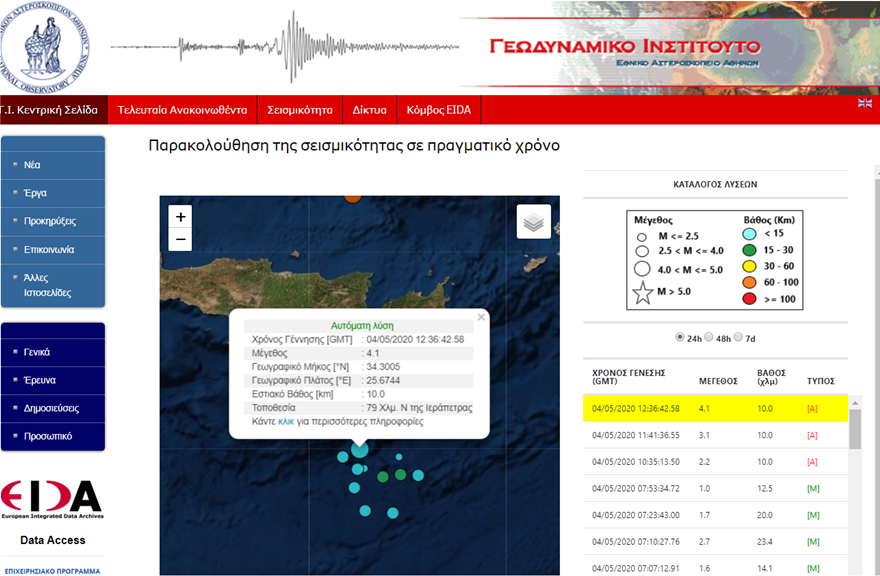Select the 7d time range radio button
Viewport: 880px width, 576px height.
(x=739, y=337)
